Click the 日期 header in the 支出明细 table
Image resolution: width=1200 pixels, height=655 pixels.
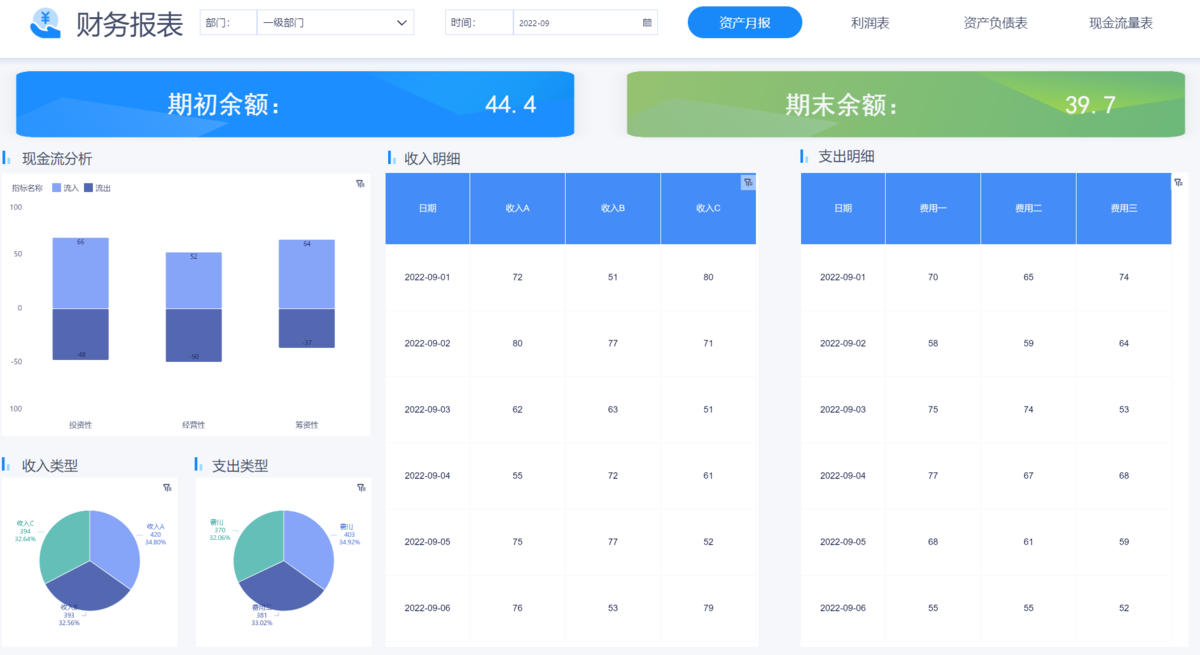843,208
